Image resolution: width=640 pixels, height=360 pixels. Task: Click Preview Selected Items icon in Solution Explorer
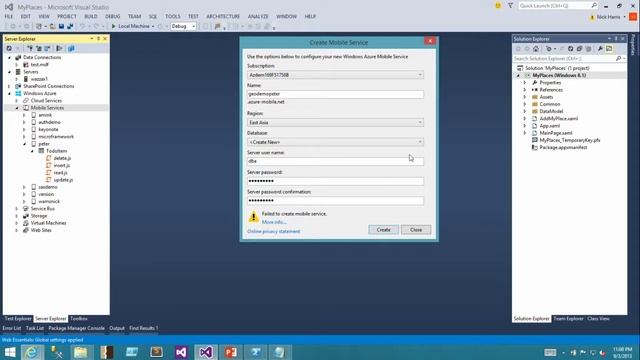point(609,49)
